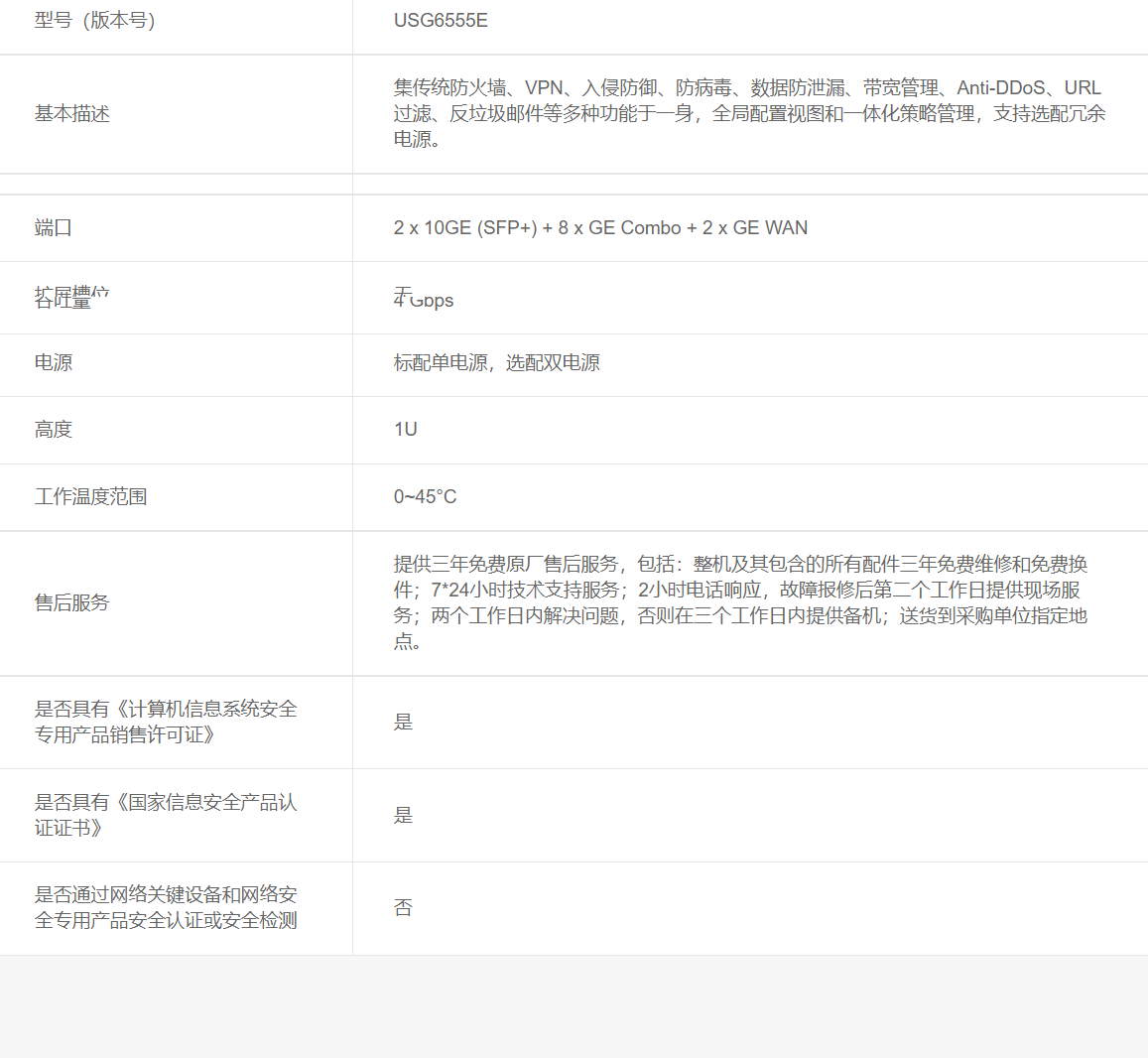Select the '高度' row label
The width and height of the screenshot is (1148, 1058).
pos(53,429)
